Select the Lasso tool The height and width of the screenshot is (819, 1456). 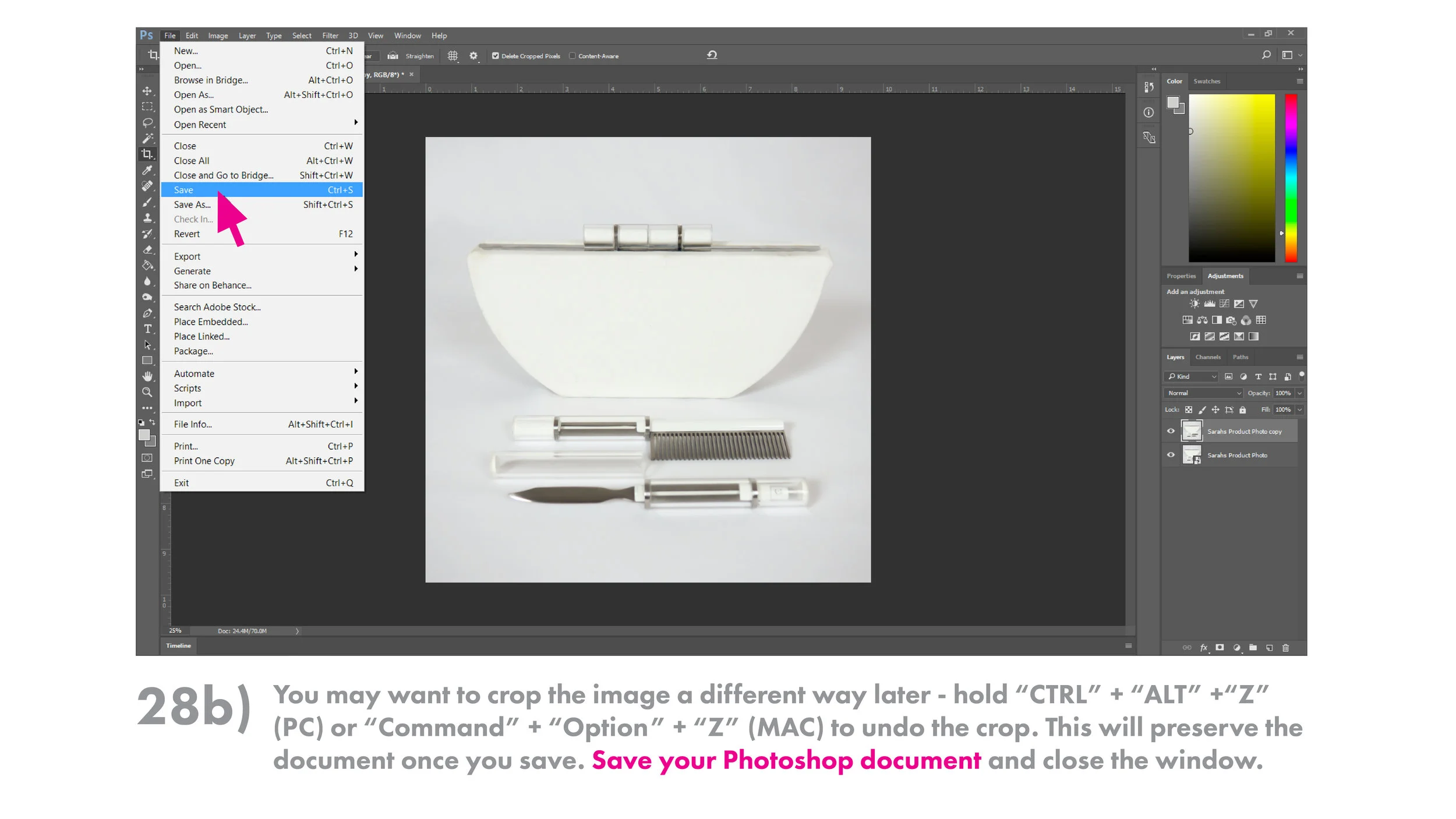147,123
